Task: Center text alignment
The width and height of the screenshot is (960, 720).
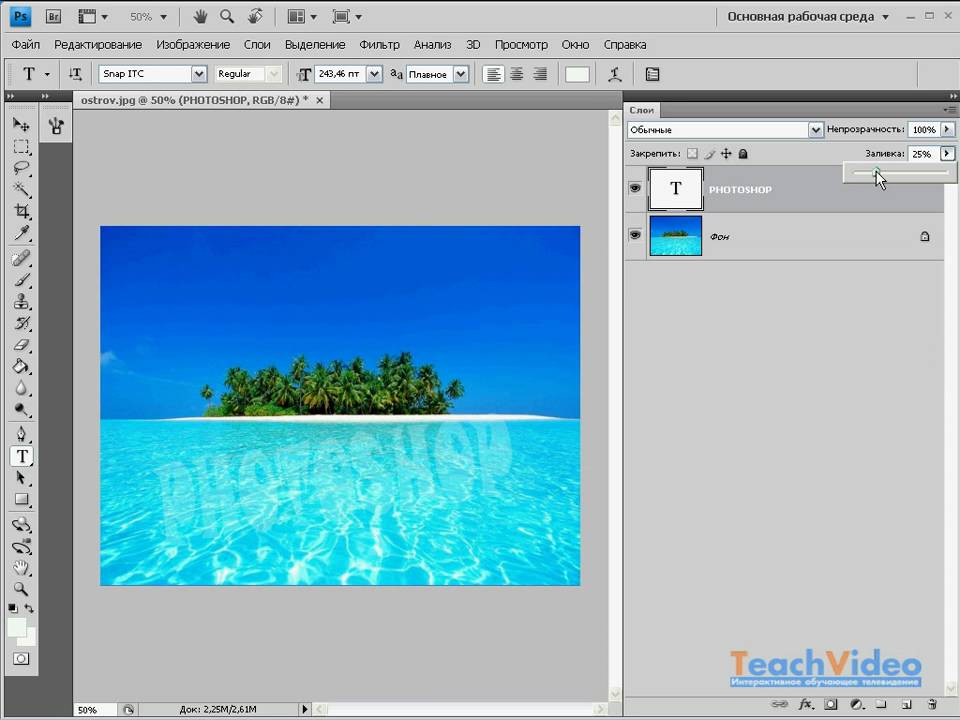Action: pyautogui.click(x=517, y=74)
